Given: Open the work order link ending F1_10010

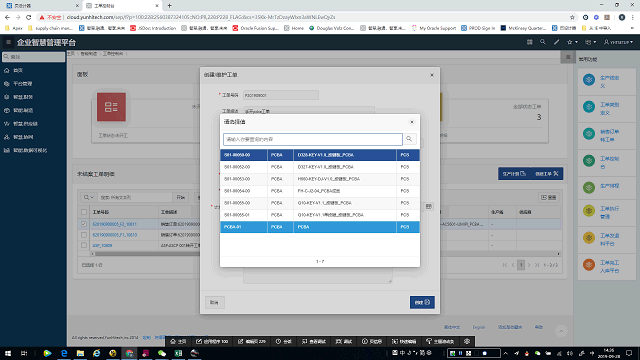Looking at the screenshot, I should point(115,235).
